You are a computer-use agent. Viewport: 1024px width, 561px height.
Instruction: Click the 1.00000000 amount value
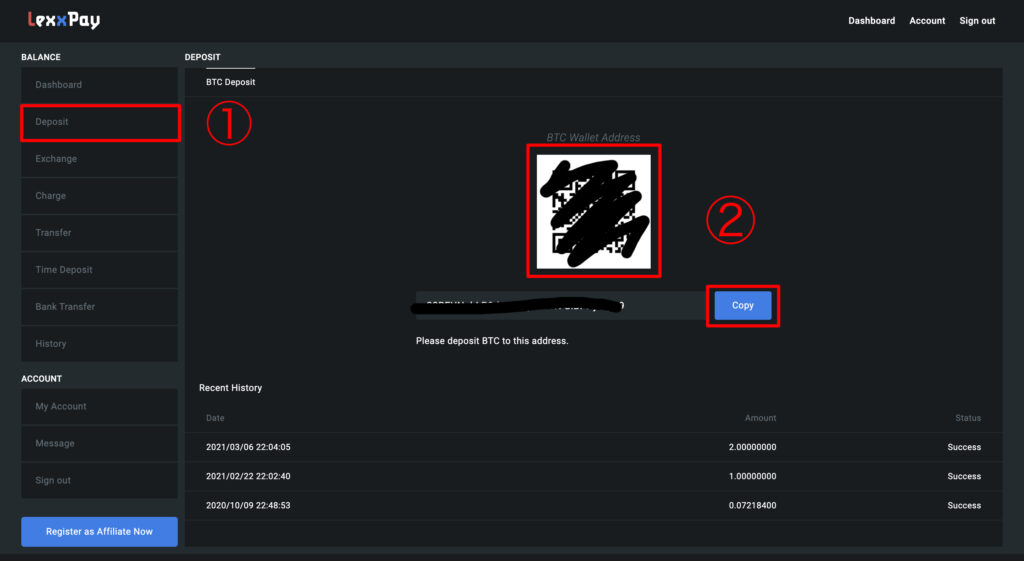tap(752, 476)
